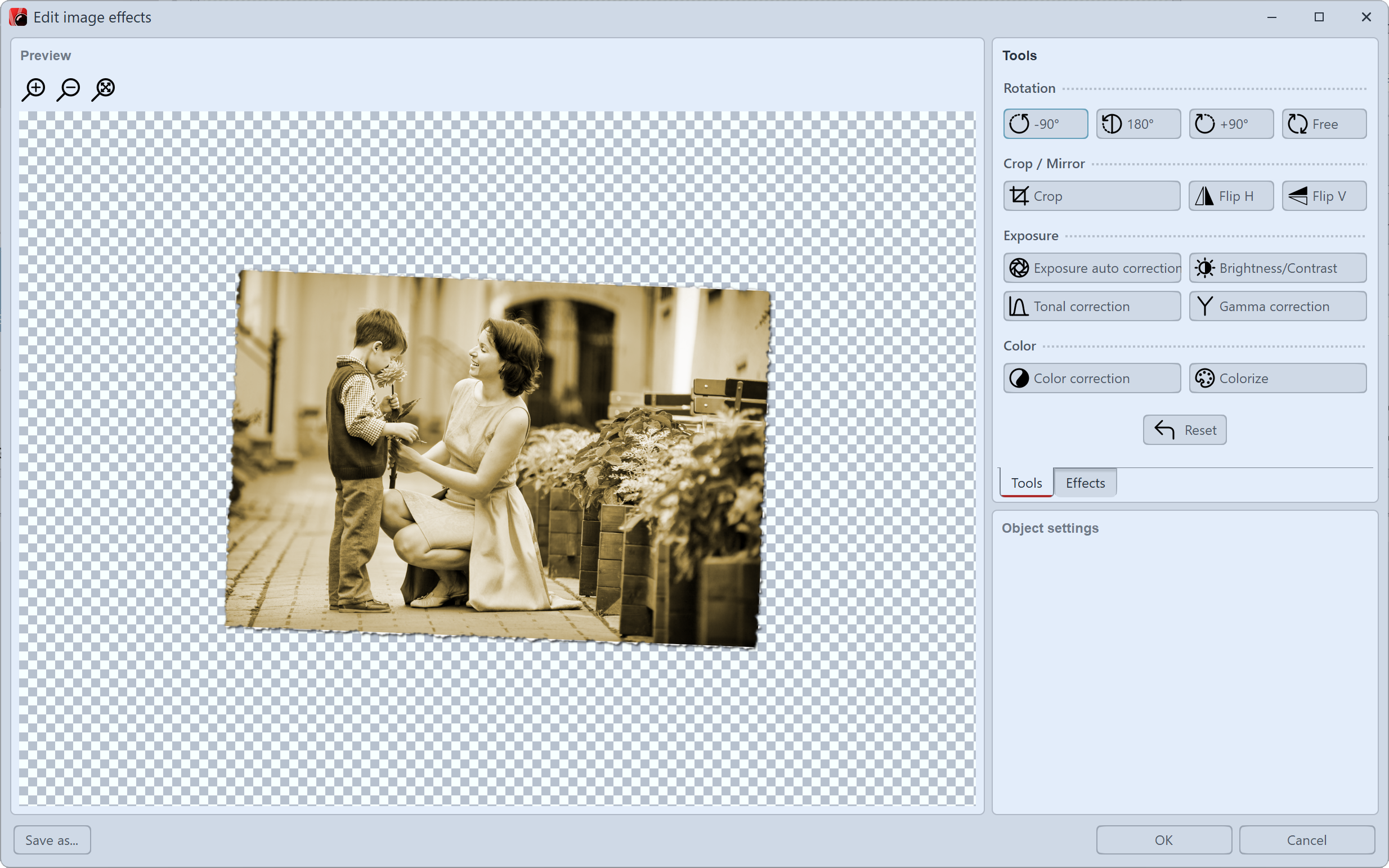Confirm changes with the OK button
Image resolution: width=1389 pixels, height=868 pixels.
click(x=1163, y=839)
